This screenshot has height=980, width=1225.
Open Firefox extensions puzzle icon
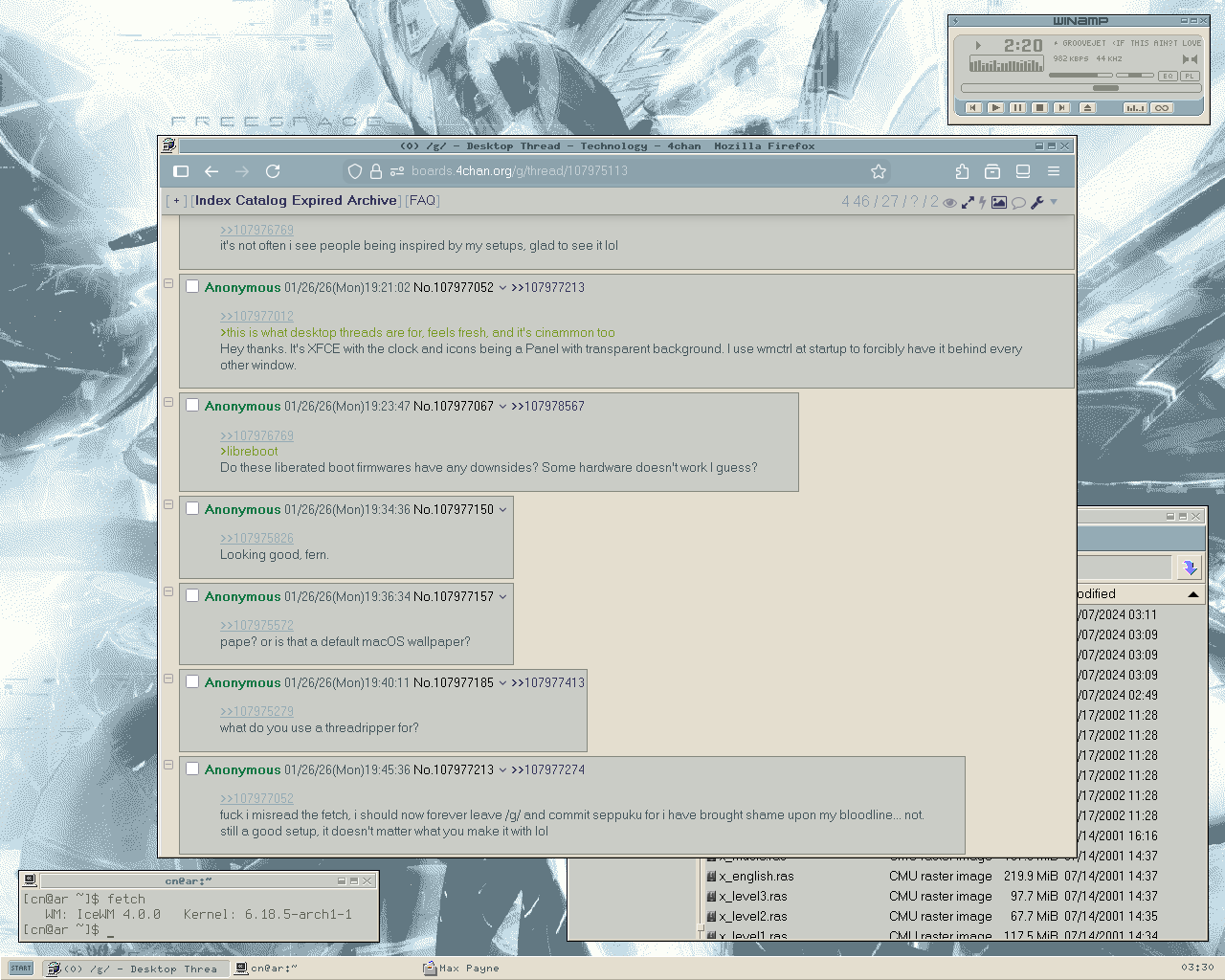962,171
